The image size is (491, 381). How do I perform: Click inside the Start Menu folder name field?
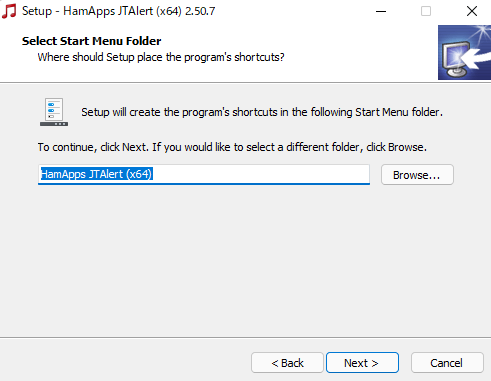(x=204, y=174)
